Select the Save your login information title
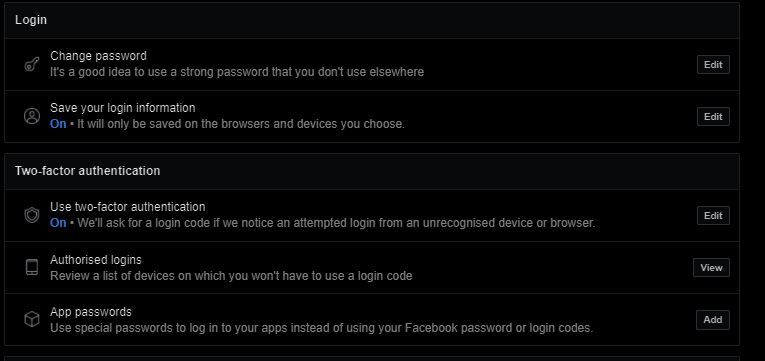Viewport: 765px width, 361px height. (x=122, y=108)
